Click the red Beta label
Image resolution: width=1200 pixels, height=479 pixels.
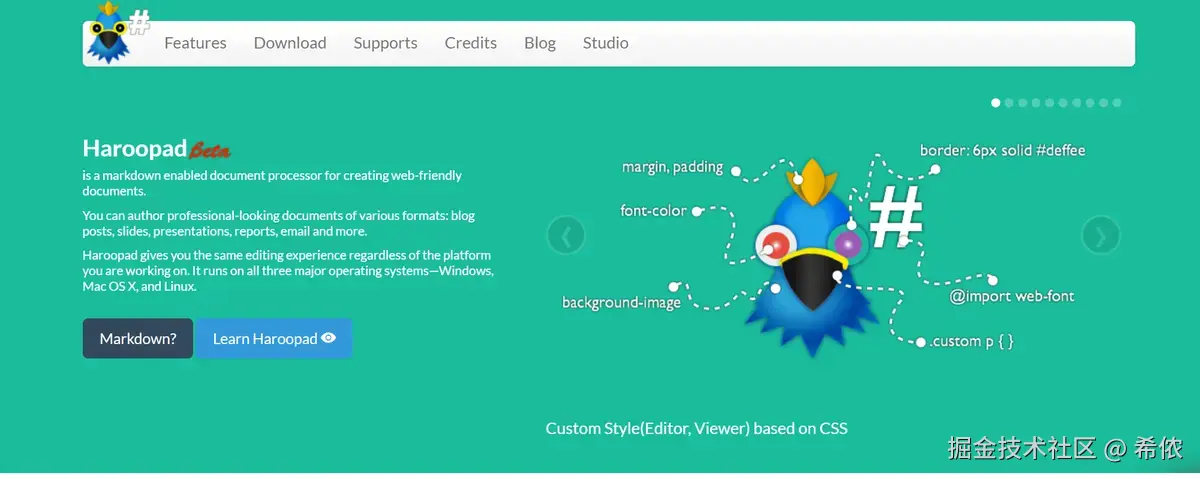point(210,151)
